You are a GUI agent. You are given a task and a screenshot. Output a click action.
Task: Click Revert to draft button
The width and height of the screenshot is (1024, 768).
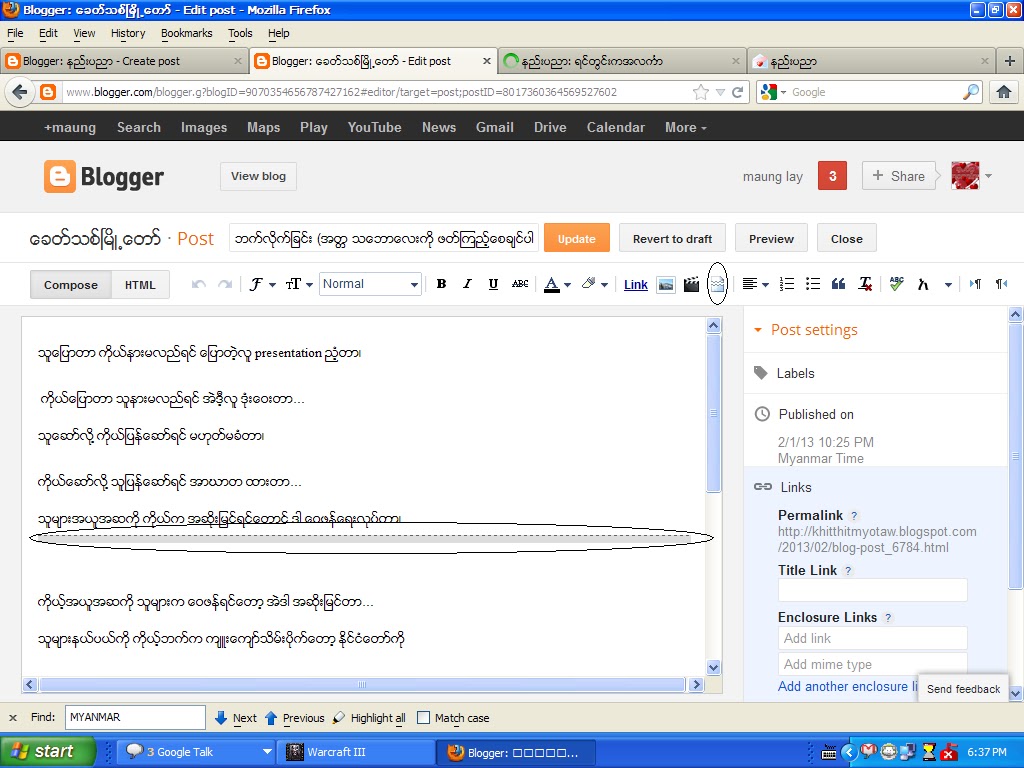pyautogui.click(x=672, y=238)
